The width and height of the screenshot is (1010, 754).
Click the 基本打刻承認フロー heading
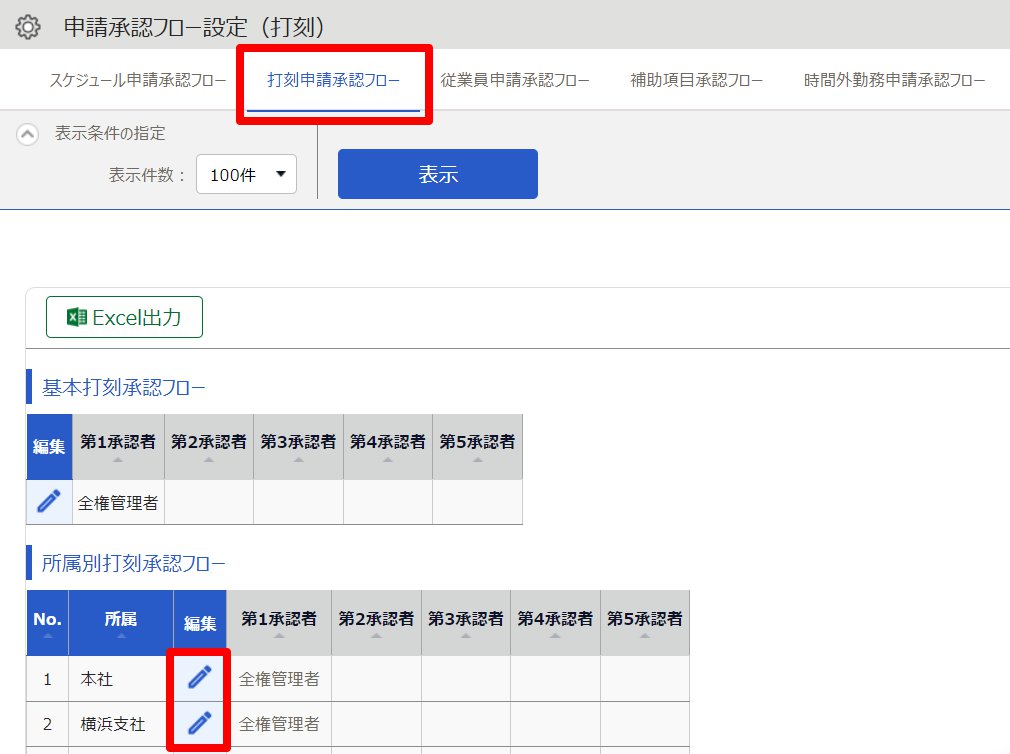pos(124,388)
